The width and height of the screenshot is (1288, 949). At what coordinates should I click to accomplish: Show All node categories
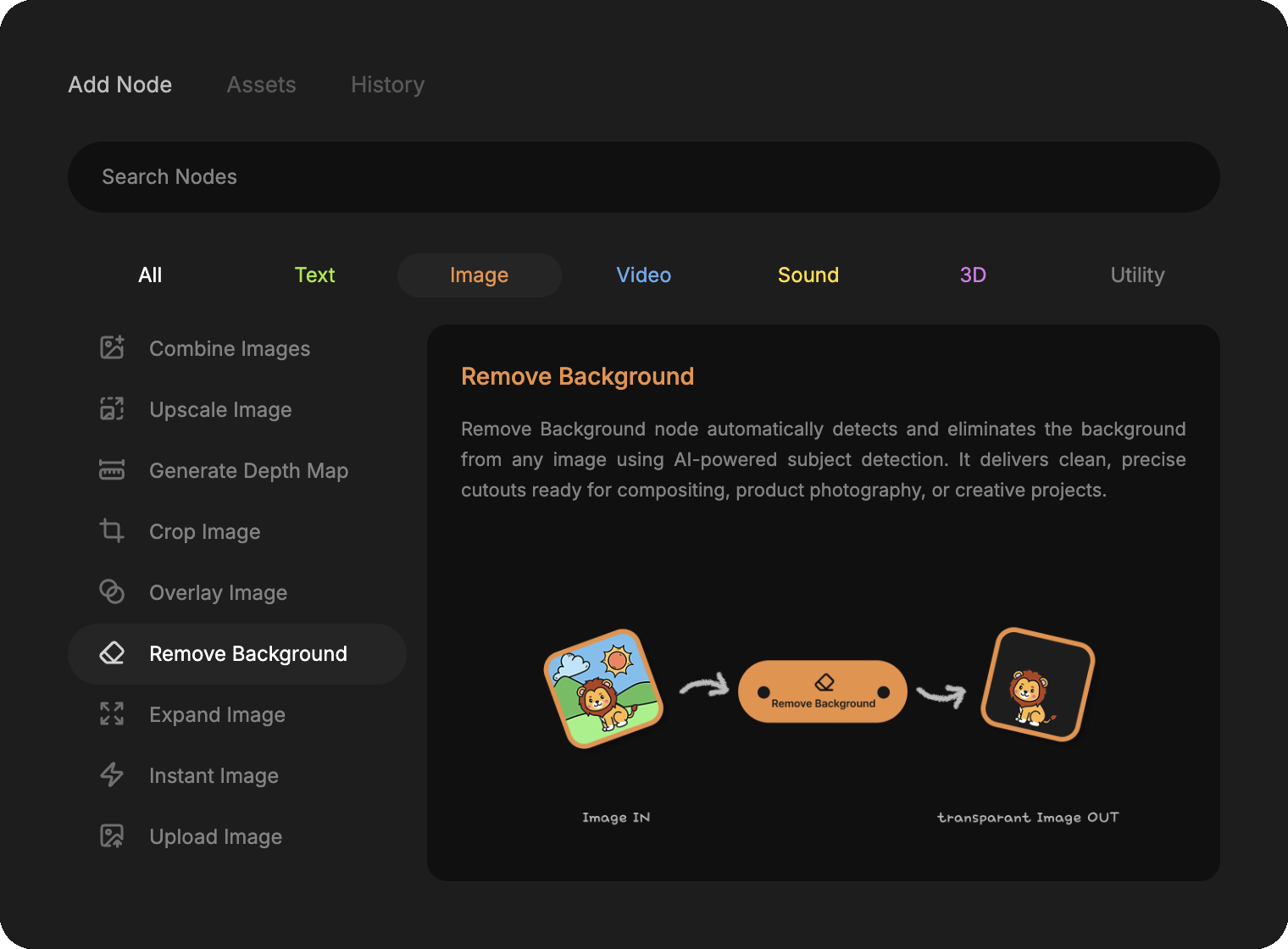[150, 275]
